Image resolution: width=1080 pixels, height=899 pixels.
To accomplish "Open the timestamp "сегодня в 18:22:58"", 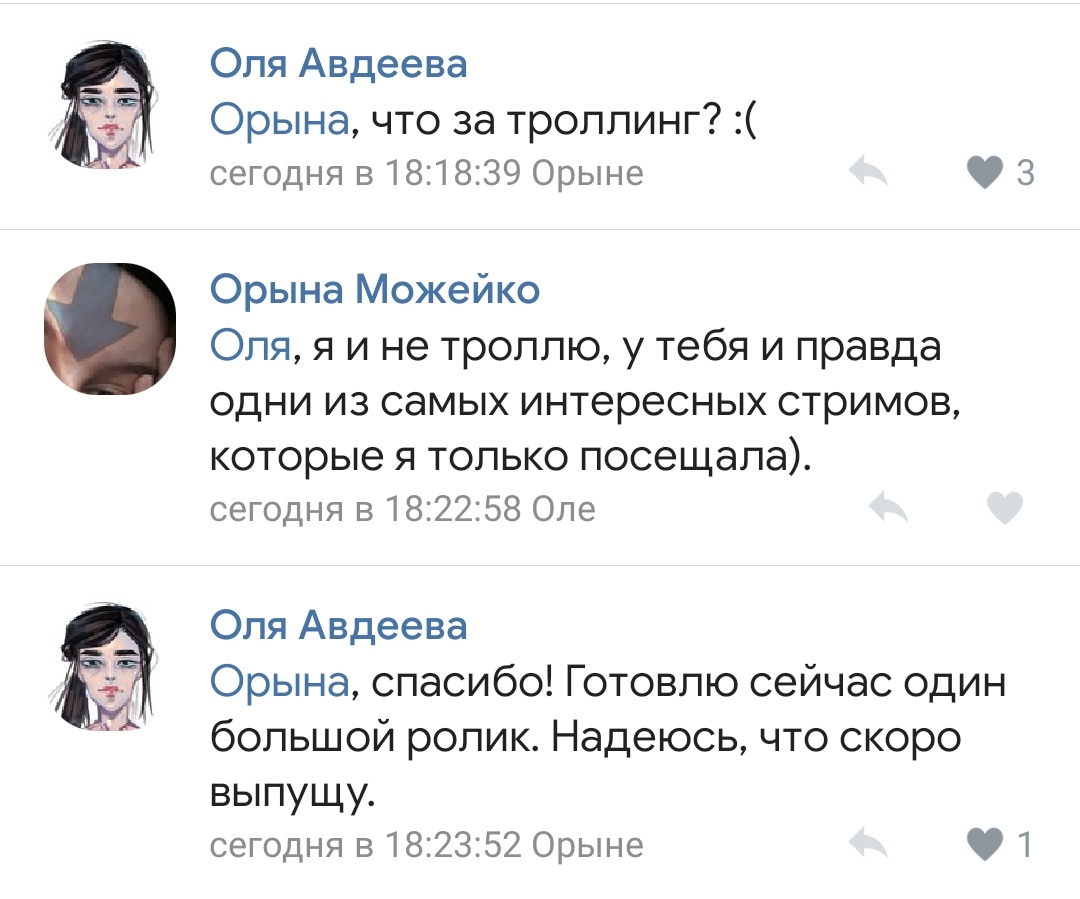I will pyautogui.click(x=365, y=510).
